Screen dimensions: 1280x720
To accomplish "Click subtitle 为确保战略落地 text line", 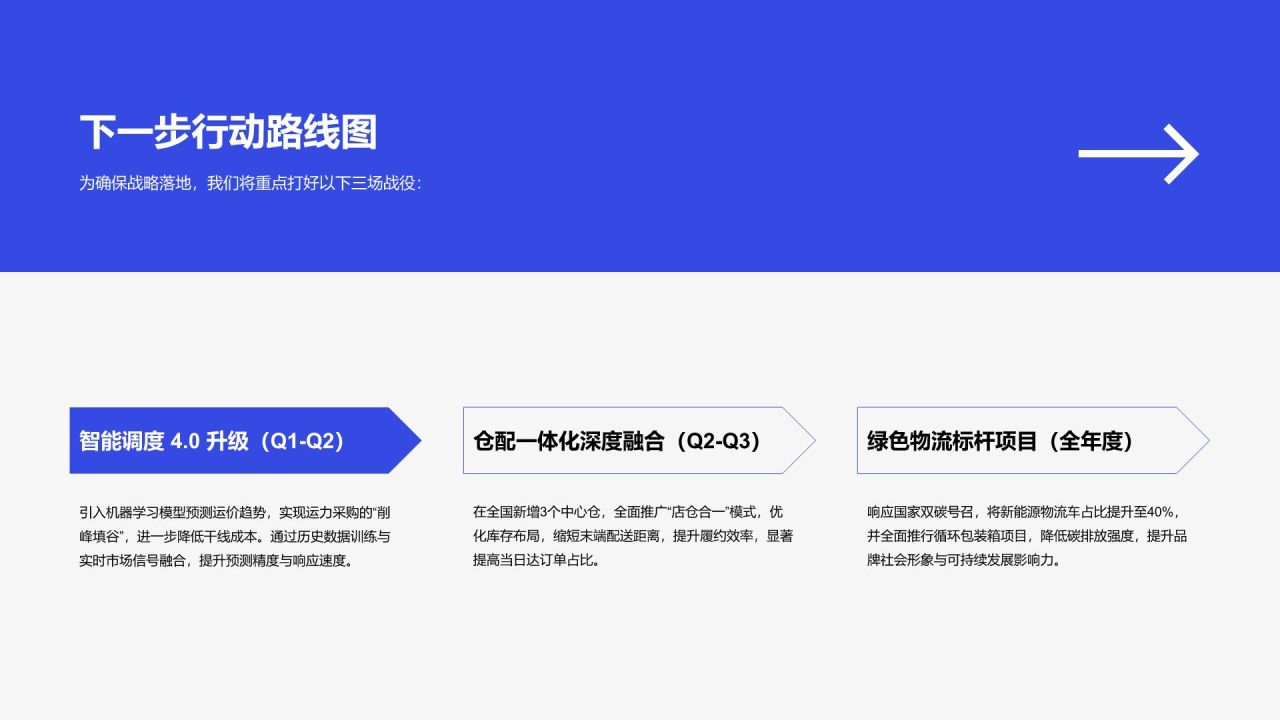I will (x=251, y=184).
